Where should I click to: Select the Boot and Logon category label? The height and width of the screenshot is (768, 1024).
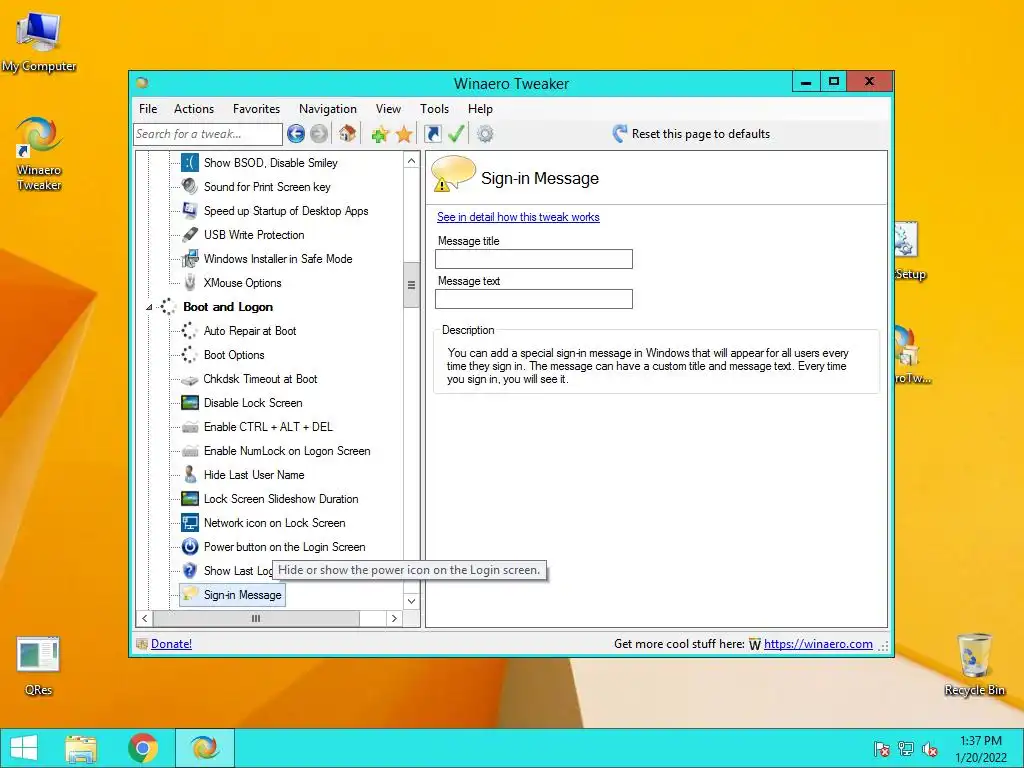click(x=228, y=307)
